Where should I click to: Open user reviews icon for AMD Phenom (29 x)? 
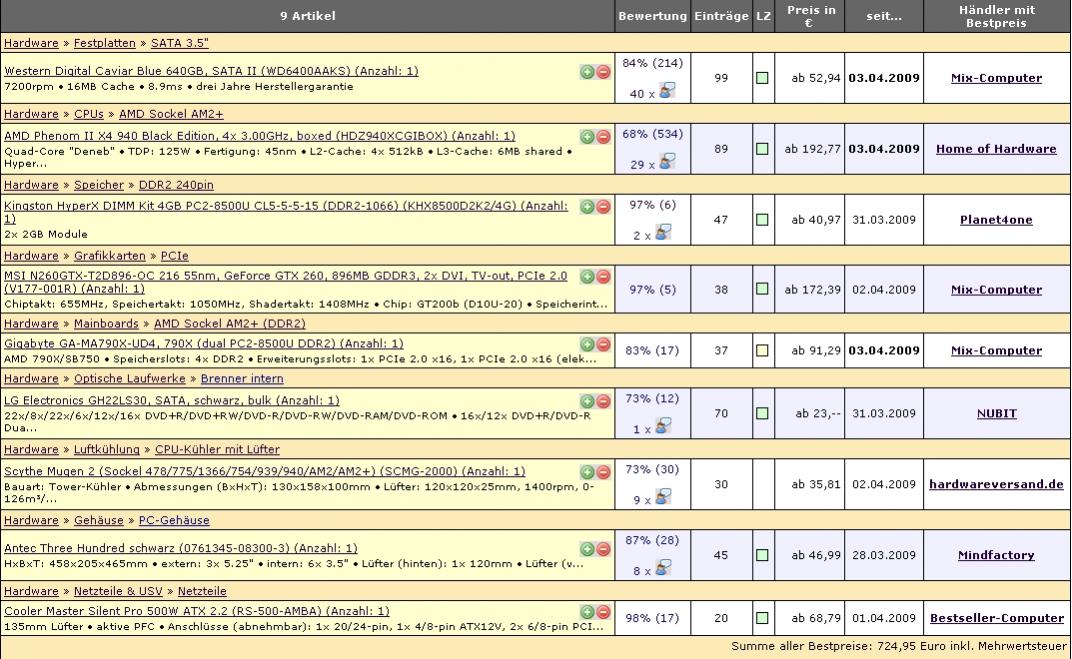point(667,162)
